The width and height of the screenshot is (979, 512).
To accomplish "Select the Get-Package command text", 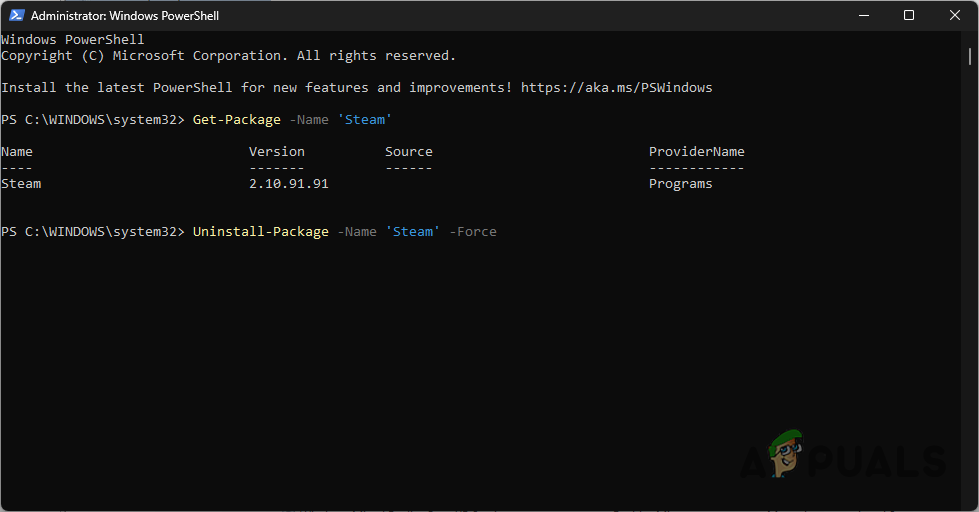I will tap(237, 120).
